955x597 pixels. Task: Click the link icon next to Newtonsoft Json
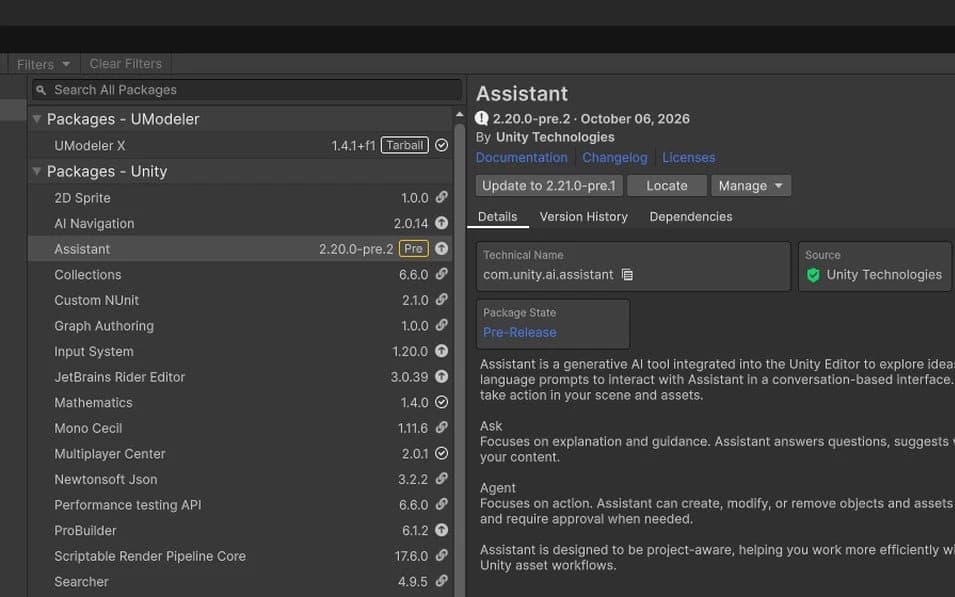click(442, 479)
